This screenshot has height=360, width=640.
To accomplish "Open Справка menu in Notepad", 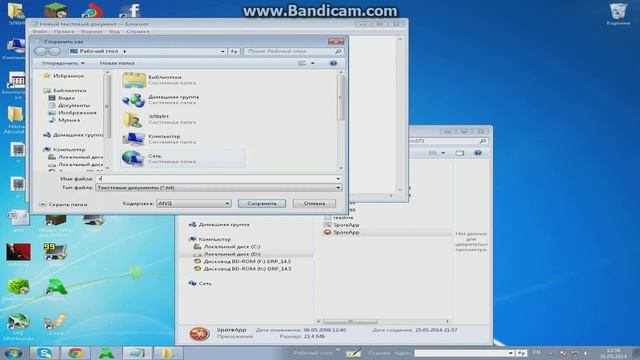I will tap(138, 31).
